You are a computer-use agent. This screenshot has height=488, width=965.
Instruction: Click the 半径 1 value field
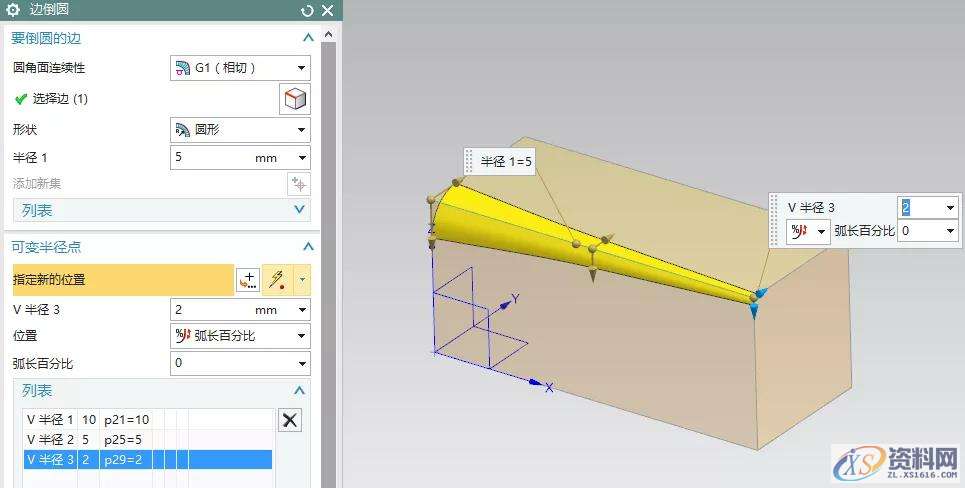(210, 158)
